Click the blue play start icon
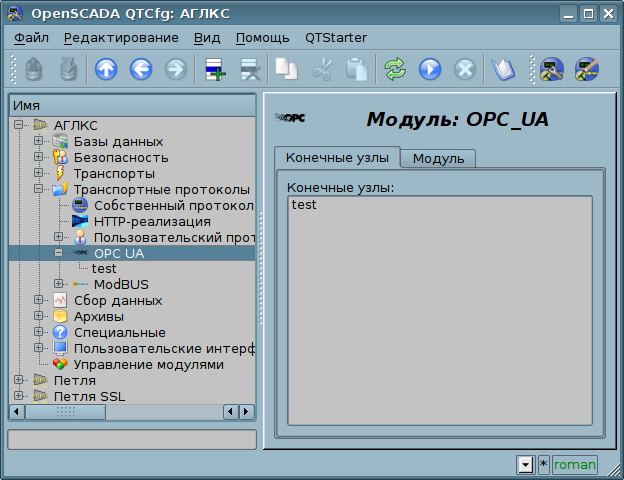Image resolution: width=624 pixels, height=480 pixels. (430, 69)
